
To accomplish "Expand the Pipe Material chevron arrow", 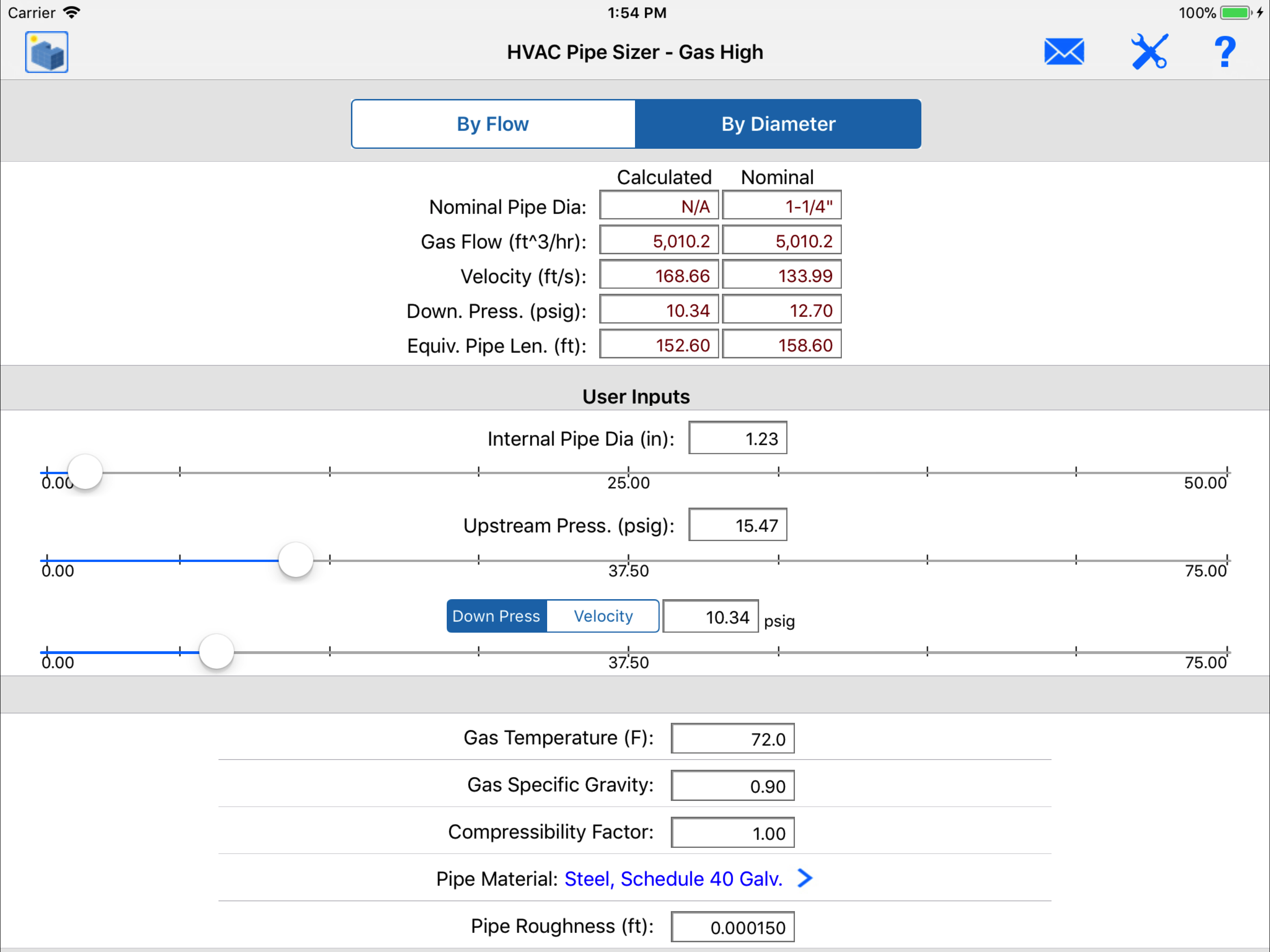I will click(805, 878).
